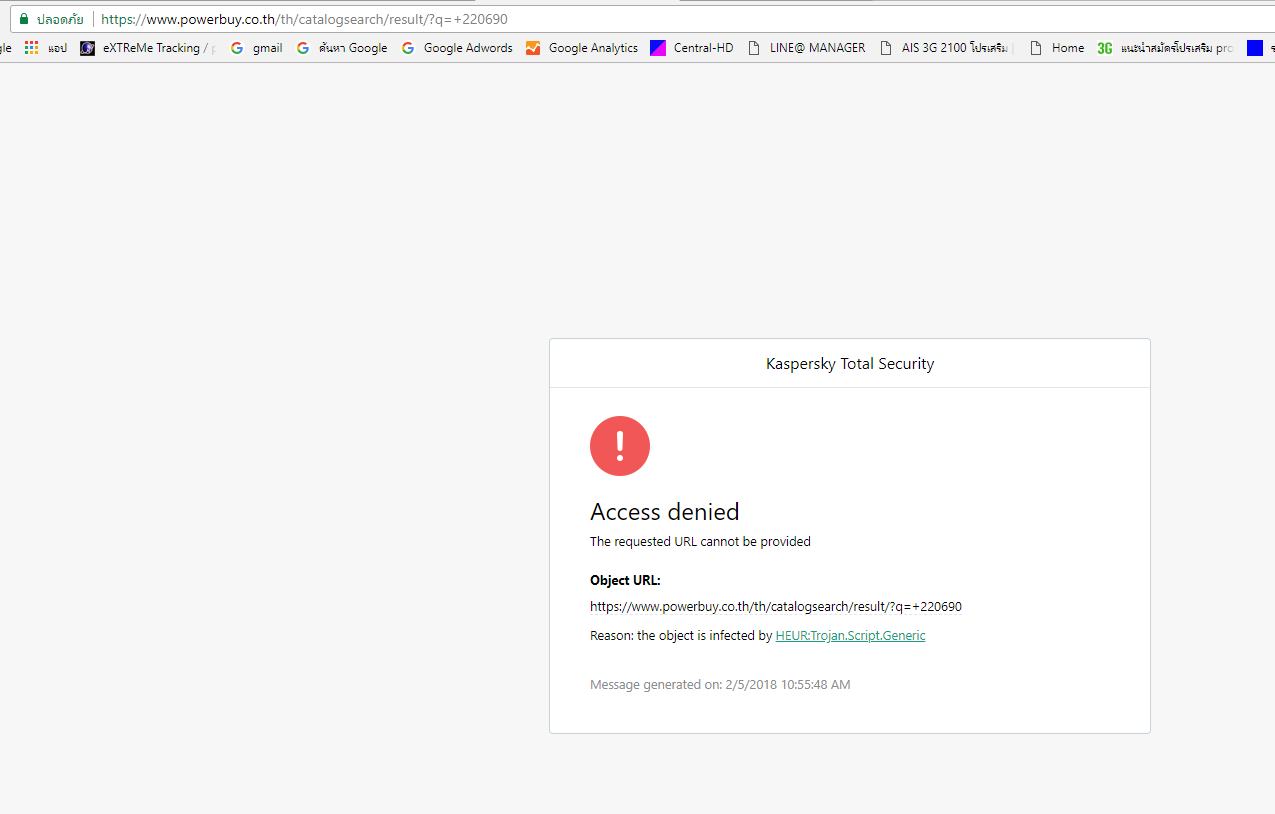Image resolution: width=1275 pixels, height=814 pixels.
Task: Open the Apps grid bookmark icon
Action: [32, 48]
